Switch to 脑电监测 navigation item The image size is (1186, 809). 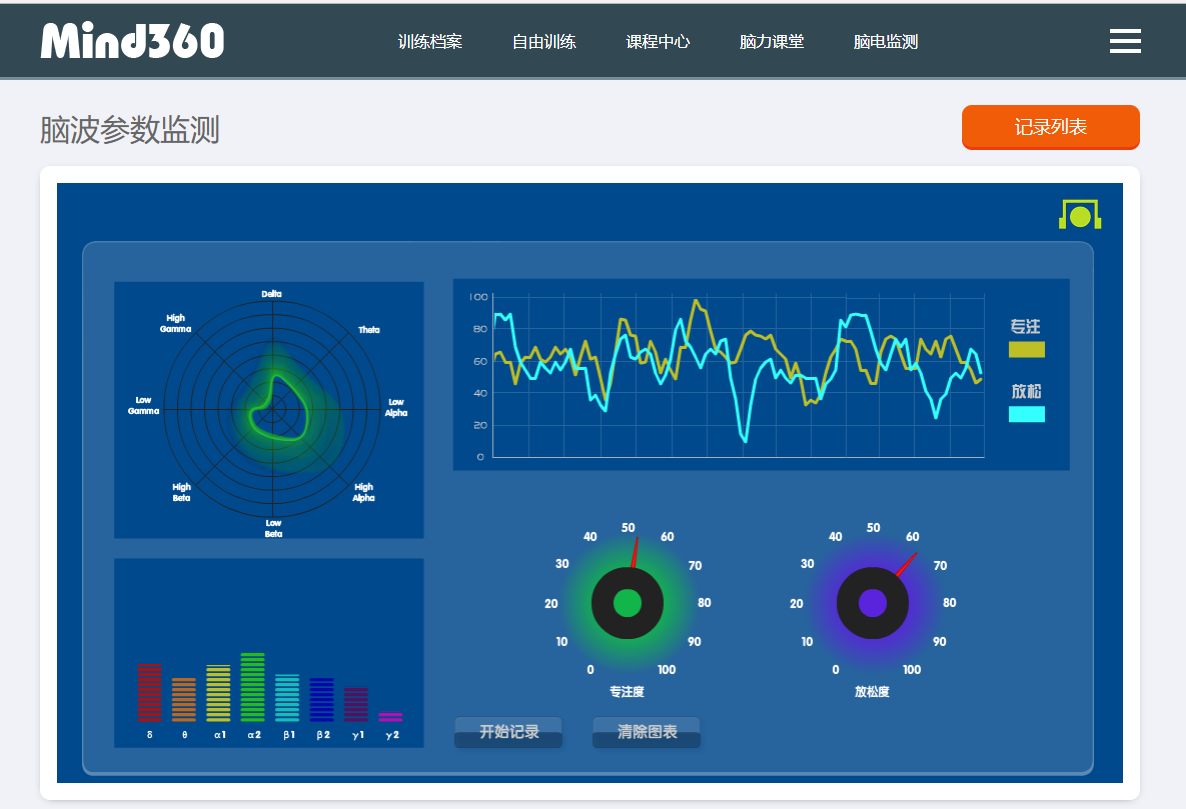point(886,42)
